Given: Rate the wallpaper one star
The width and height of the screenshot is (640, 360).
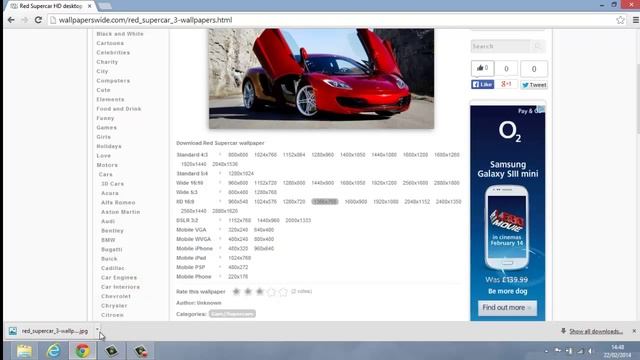Looking at the screenshot, I should click(x=236, y=291).
